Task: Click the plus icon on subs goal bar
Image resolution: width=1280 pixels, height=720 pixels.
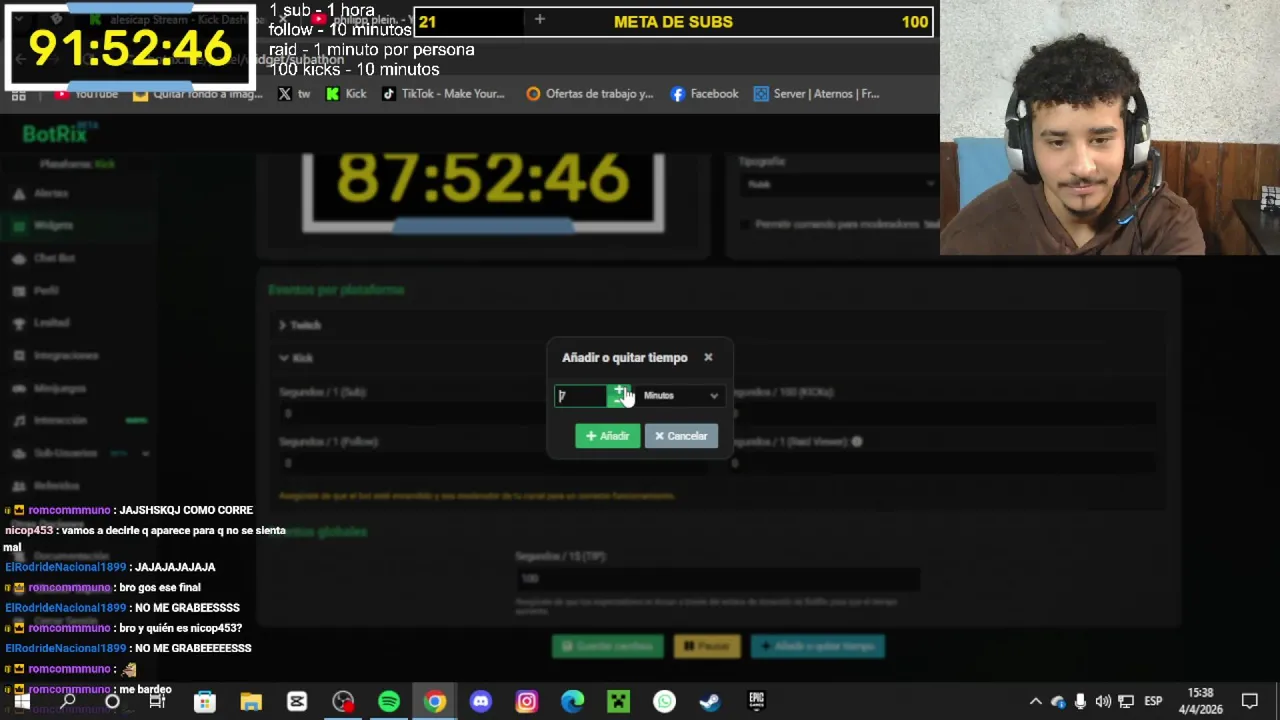Action: click(539, 20)
